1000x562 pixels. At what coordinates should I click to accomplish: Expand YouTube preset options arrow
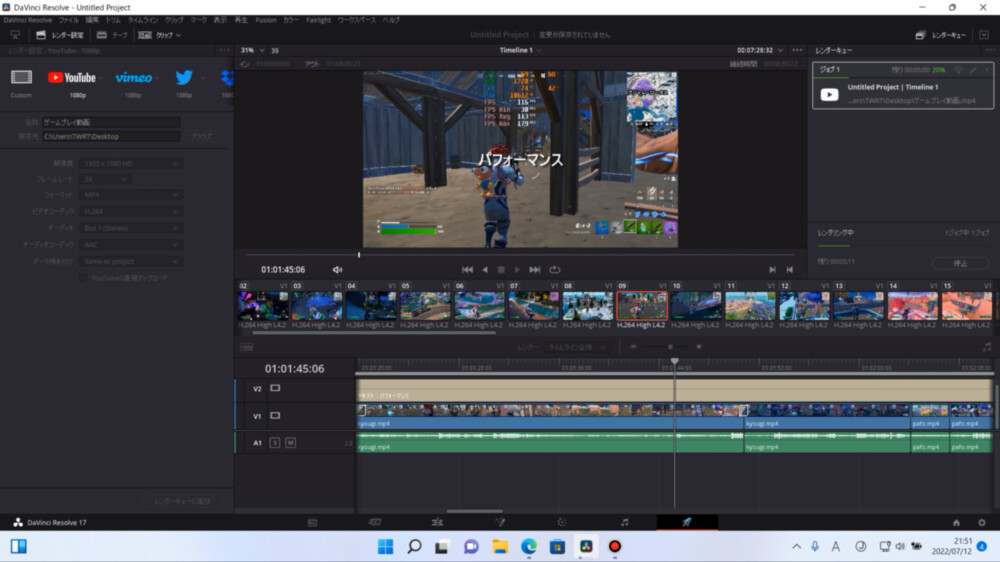coord(101,78)
